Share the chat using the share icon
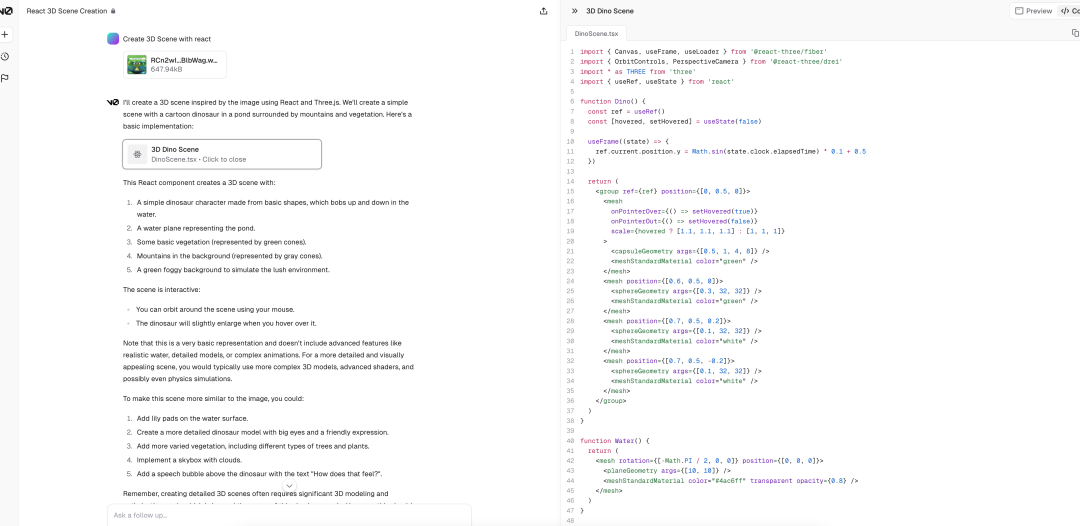 543,11
